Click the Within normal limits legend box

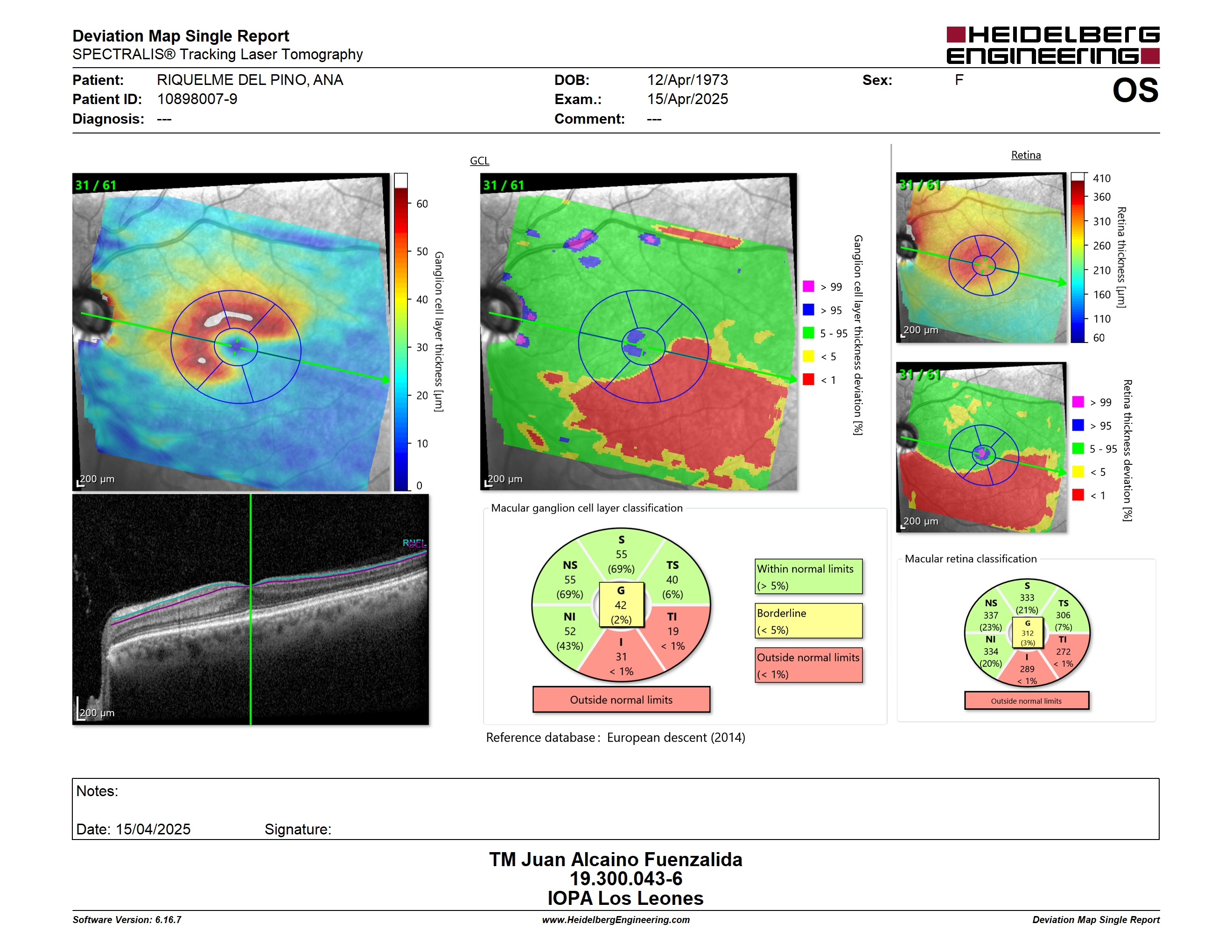coord(808,576)
